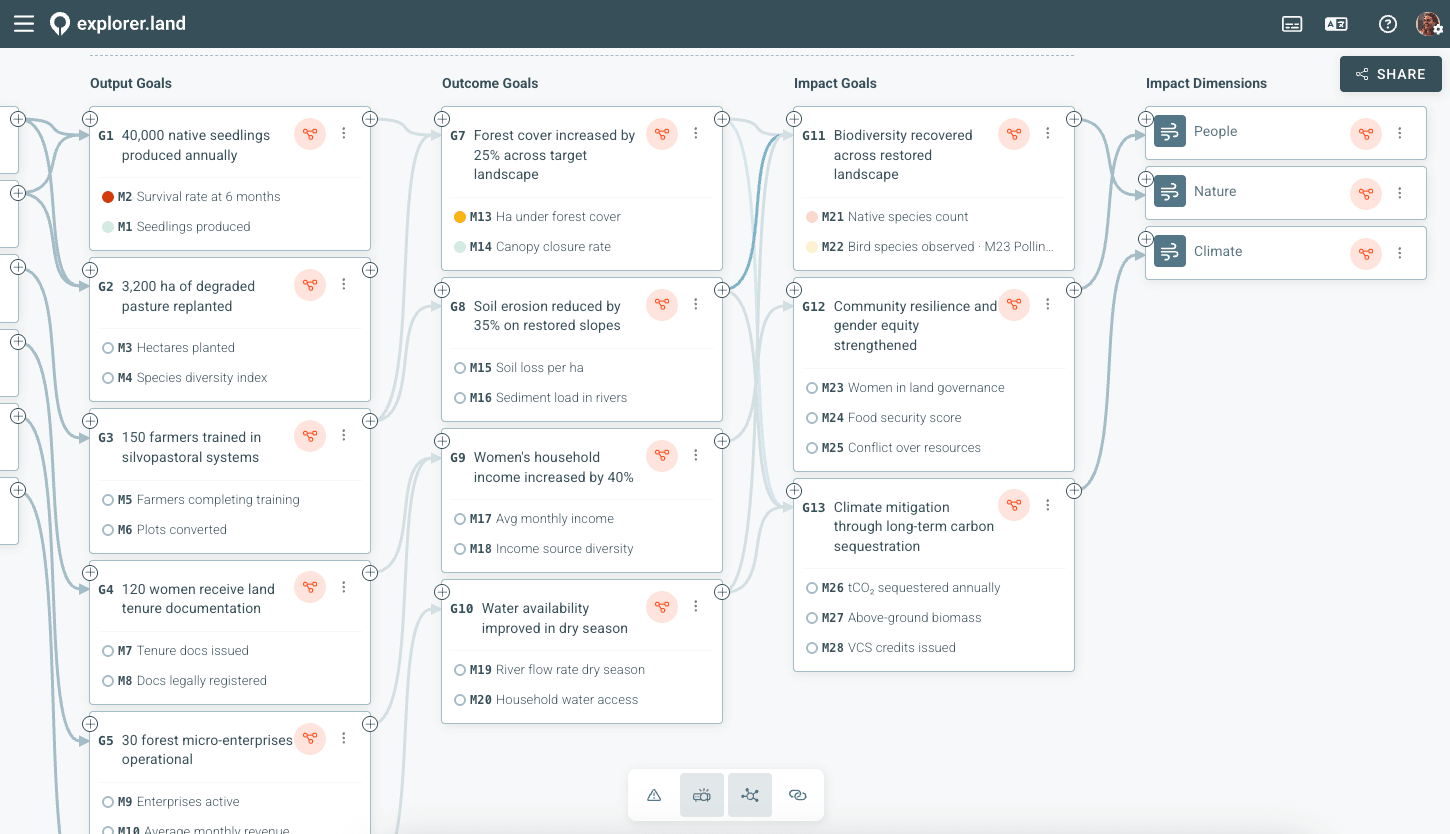Image resolution: width=1450 pixels, height=834 pixels.
Task: Open the subtitles panel icon in header
Action: pyautogui.click(x=1292, y=25)
